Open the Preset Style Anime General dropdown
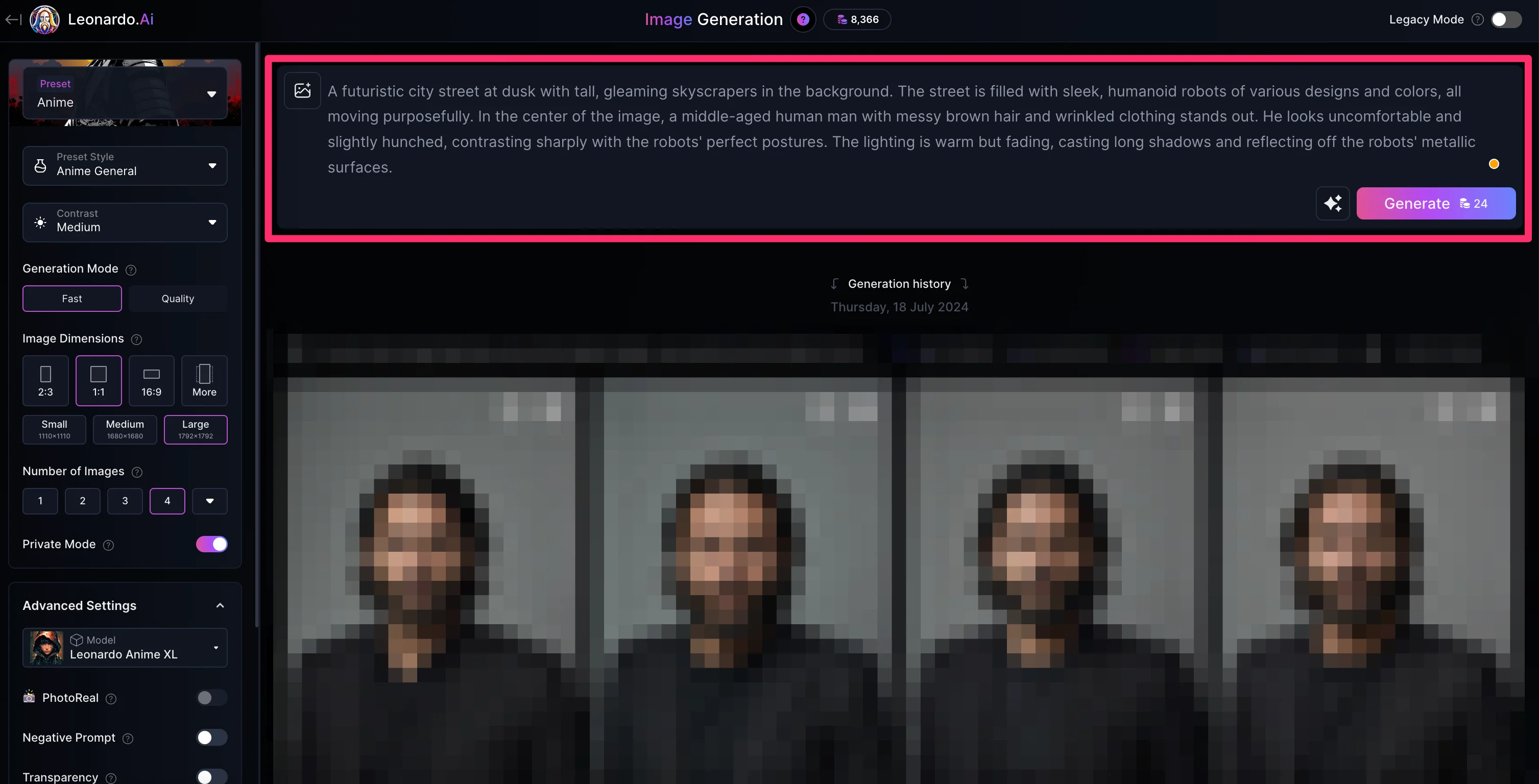The height and width of the screenshot is (784, 1539). (125, 165)
